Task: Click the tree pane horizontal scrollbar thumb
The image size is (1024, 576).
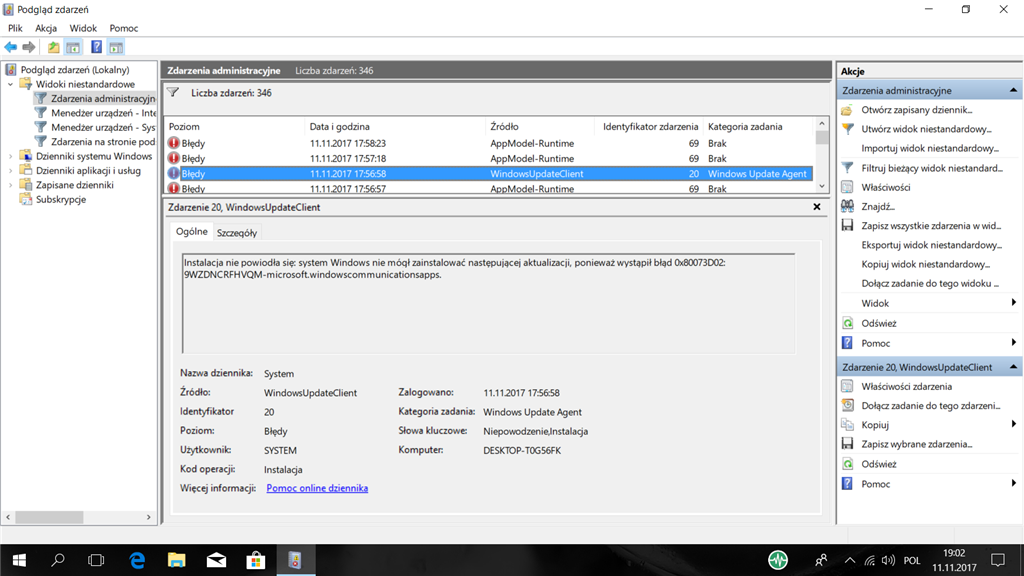Action: click(x=50, y=517)
